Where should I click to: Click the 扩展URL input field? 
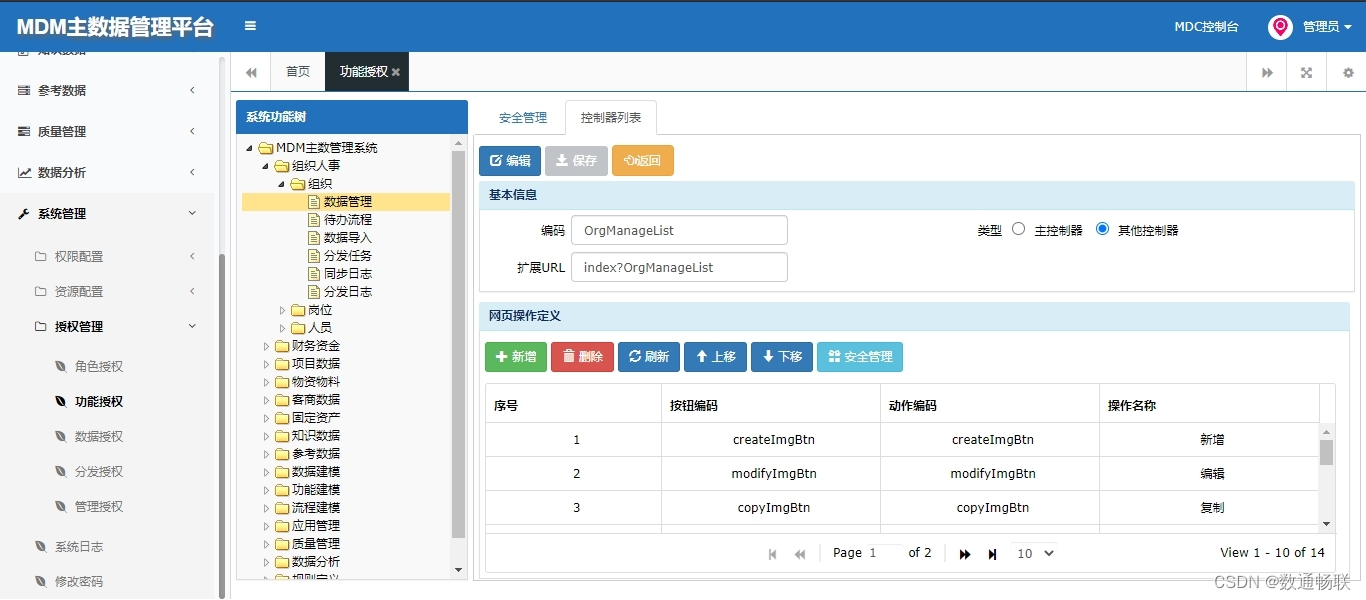pos(679,267)
